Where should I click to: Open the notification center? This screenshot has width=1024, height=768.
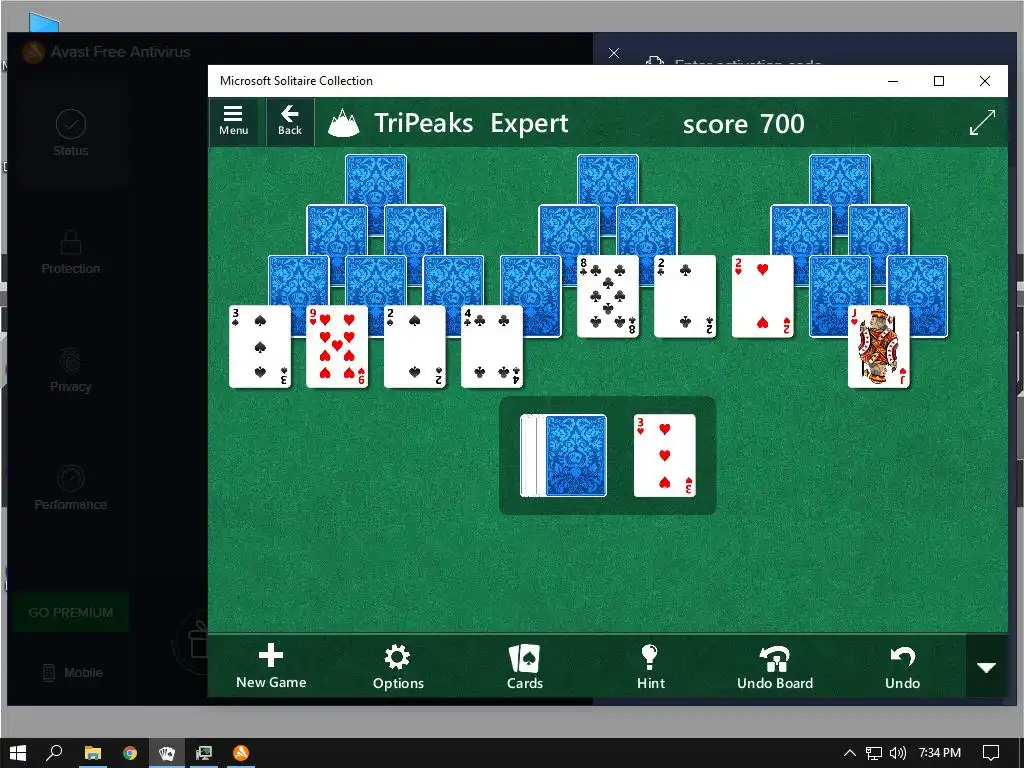pos(991,753)
